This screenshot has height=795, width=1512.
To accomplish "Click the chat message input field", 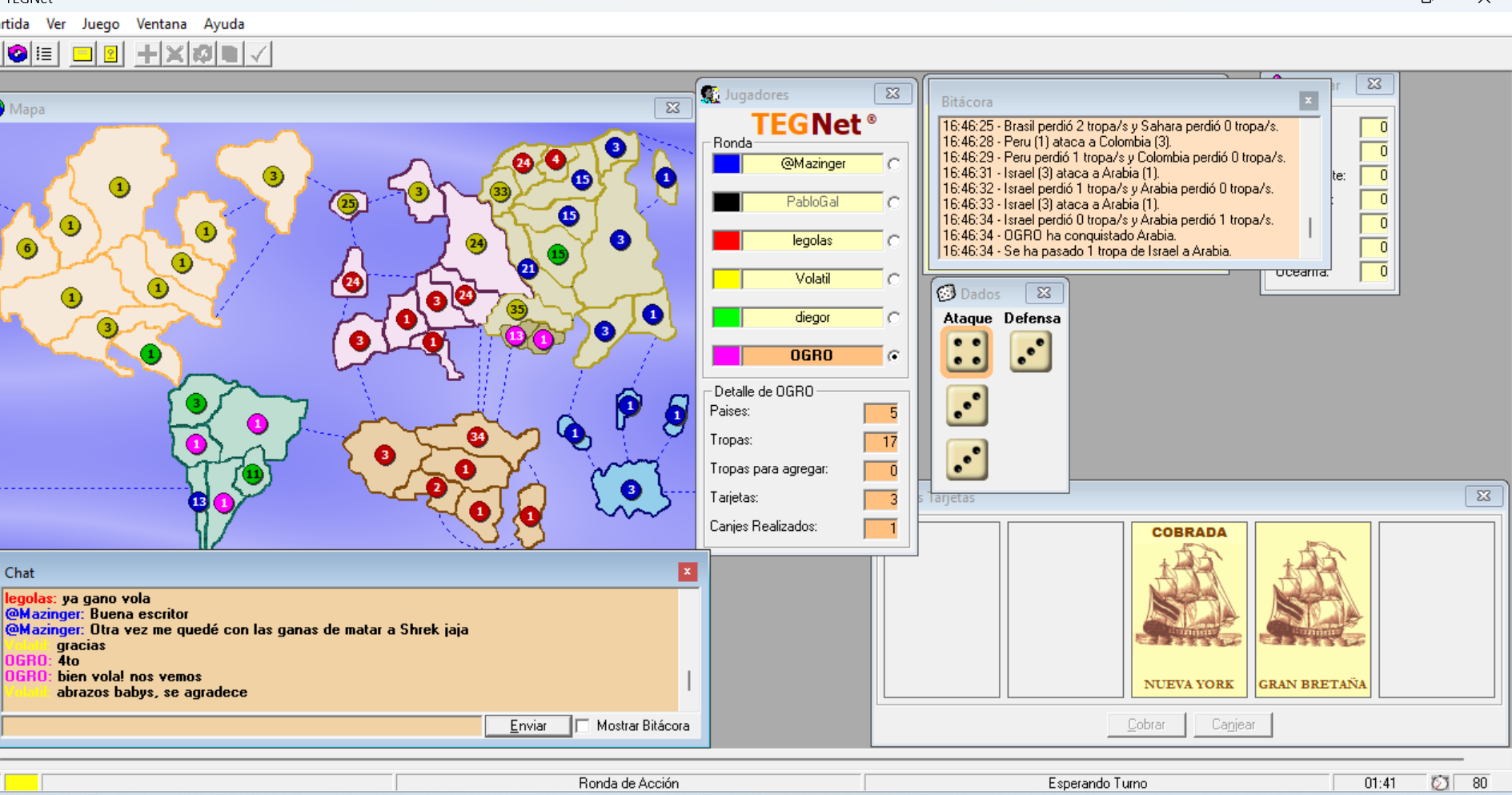I will [243, 725].
